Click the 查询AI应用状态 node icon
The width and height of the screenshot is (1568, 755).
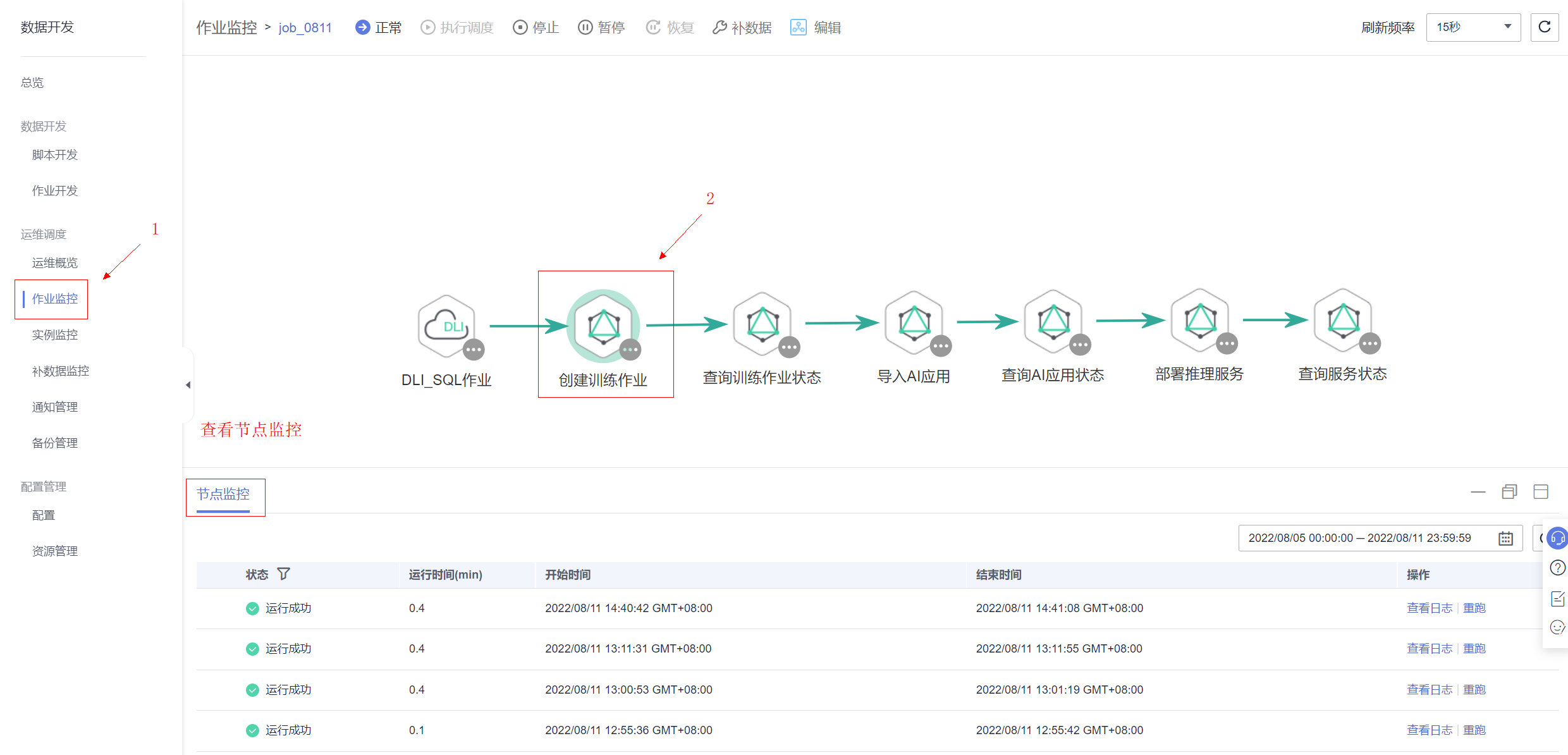coord(1053,321)
